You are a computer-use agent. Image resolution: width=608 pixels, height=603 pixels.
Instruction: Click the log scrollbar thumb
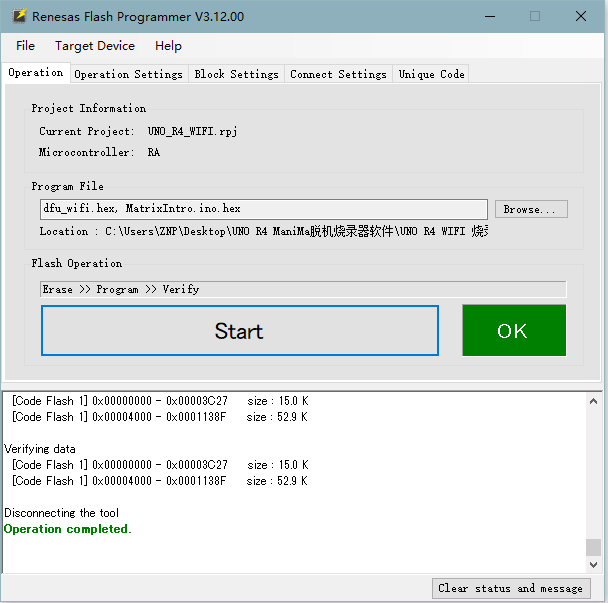[x=593, y=547]
